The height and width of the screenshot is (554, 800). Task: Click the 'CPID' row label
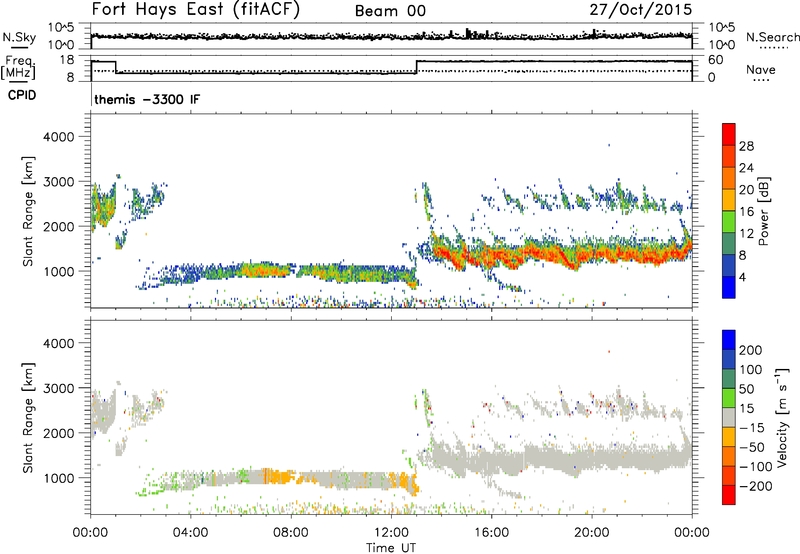click(22, 95)
